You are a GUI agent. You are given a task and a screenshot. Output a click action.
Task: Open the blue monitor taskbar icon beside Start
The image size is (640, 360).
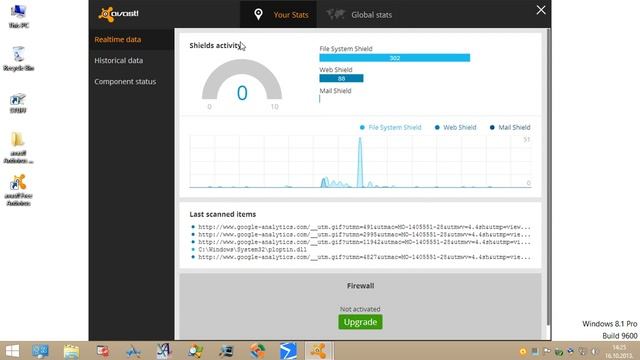click(40, 351)
